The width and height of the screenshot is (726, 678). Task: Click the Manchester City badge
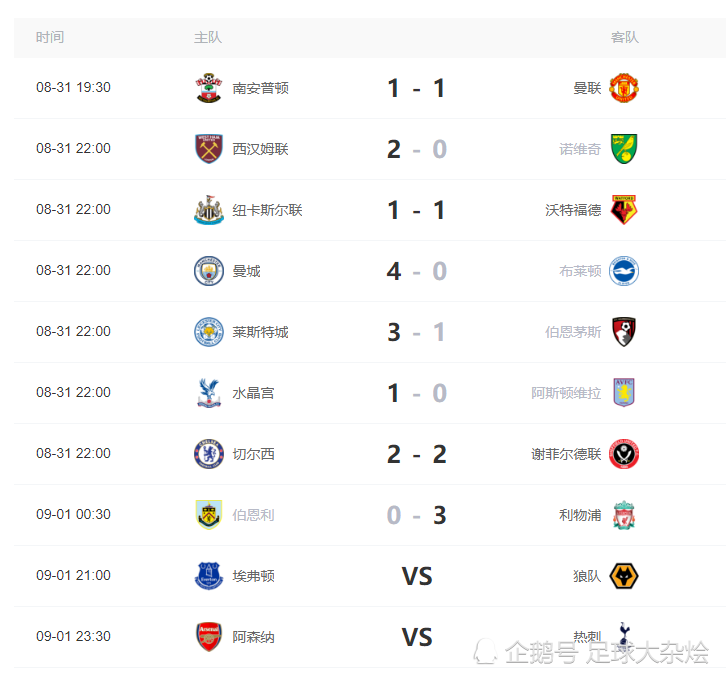point(209,271)
